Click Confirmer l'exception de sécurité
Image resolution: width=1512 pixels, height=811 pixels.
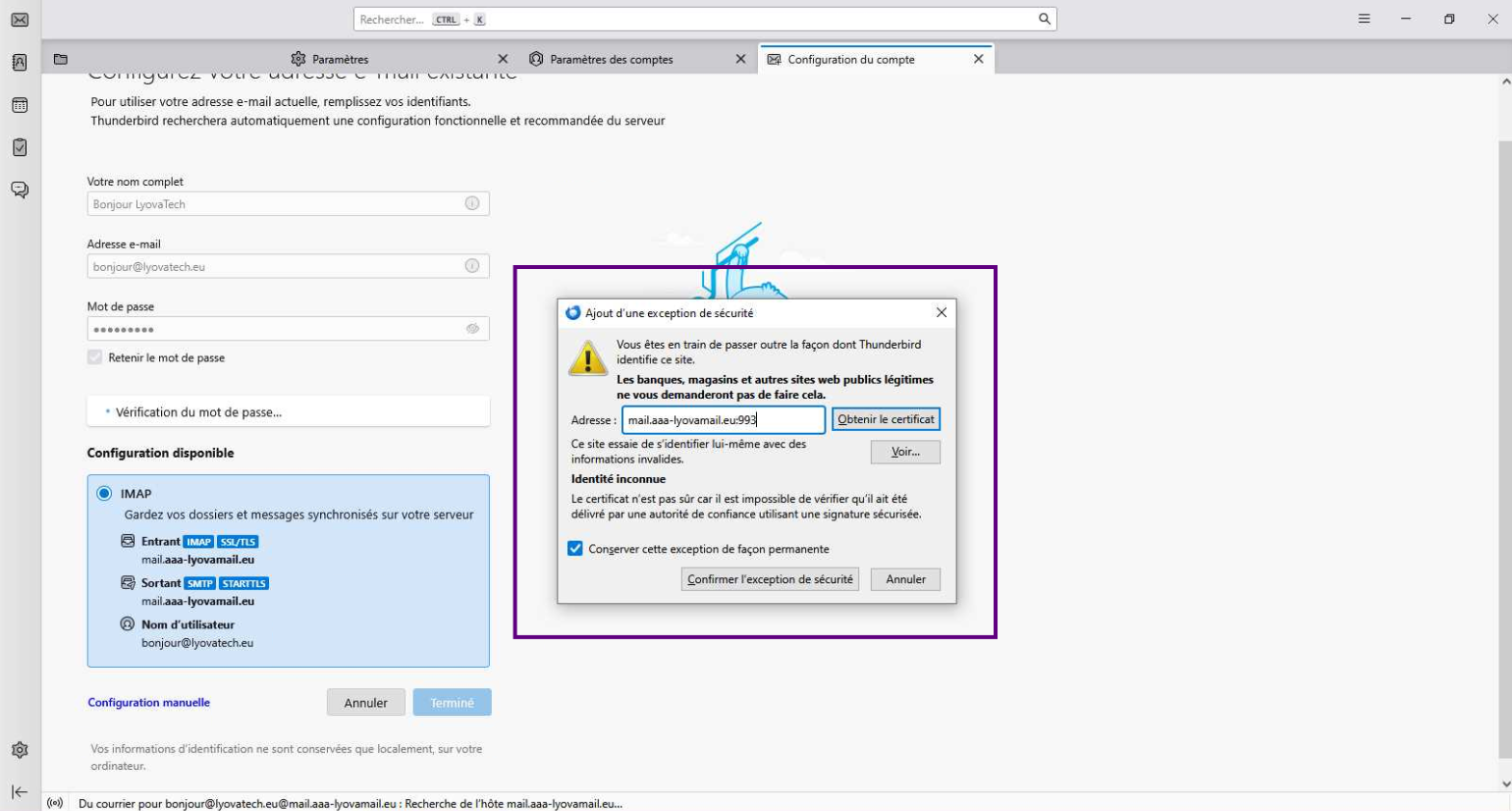pyautogui.click(x=770, y=579)
